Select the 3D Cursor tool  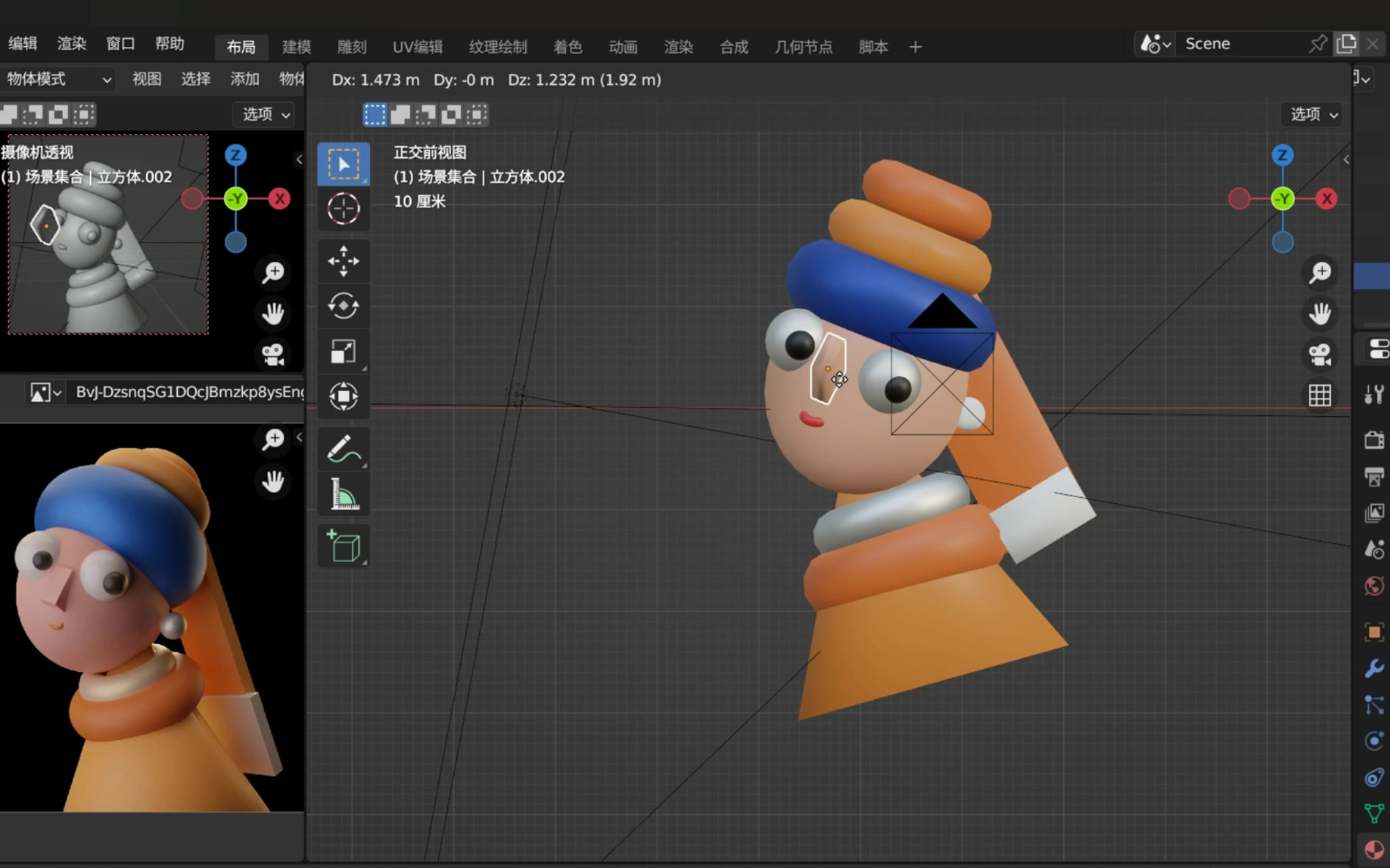[x=343, y=209]
